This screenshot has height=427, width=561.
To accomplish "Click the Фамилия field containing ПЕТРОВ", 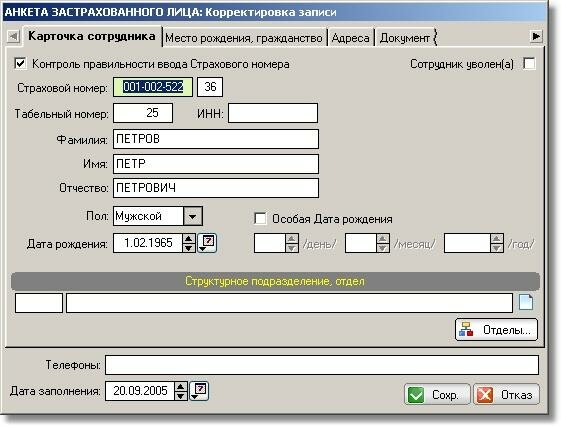I will (216, 139).
